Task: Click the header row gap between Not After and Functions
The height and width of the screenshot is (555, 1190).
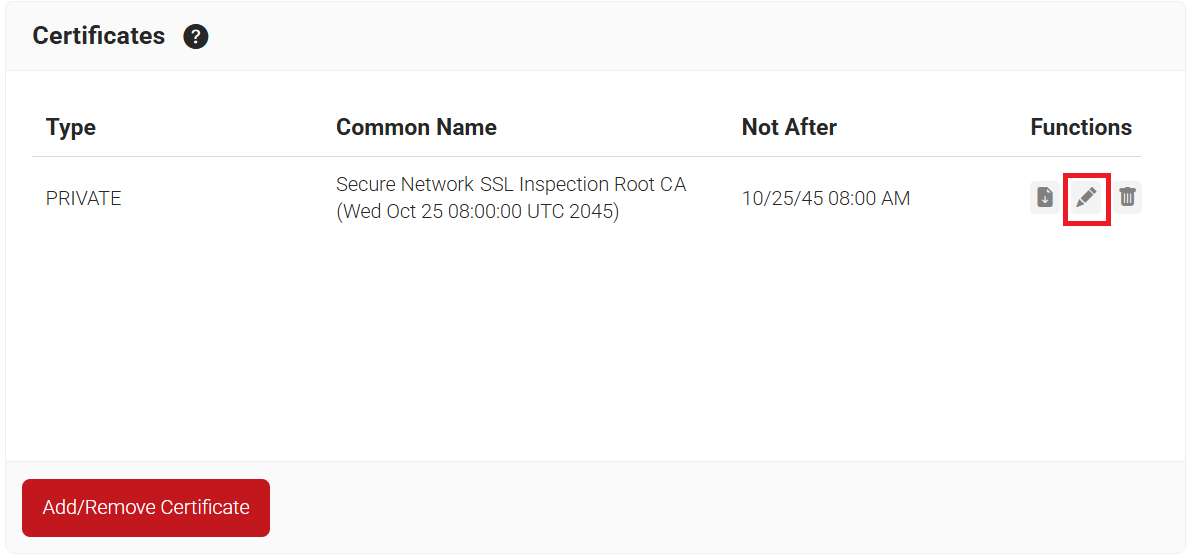Action: [935, 127]
